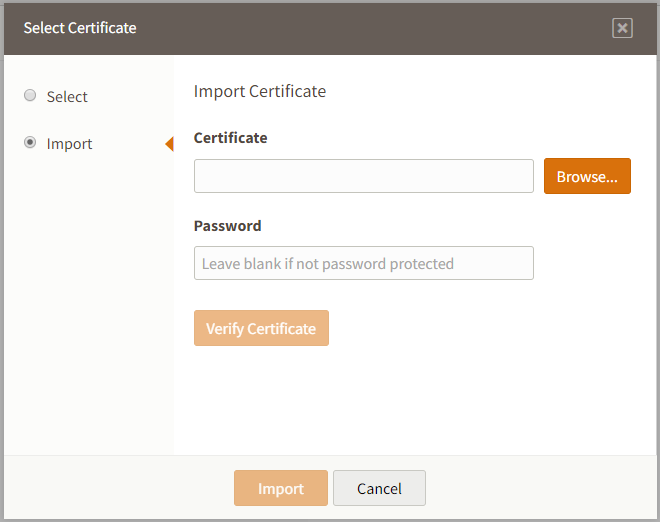660x522 pixels.
Task: Close the Select Certificate dialog
Action: coord(622,28)
